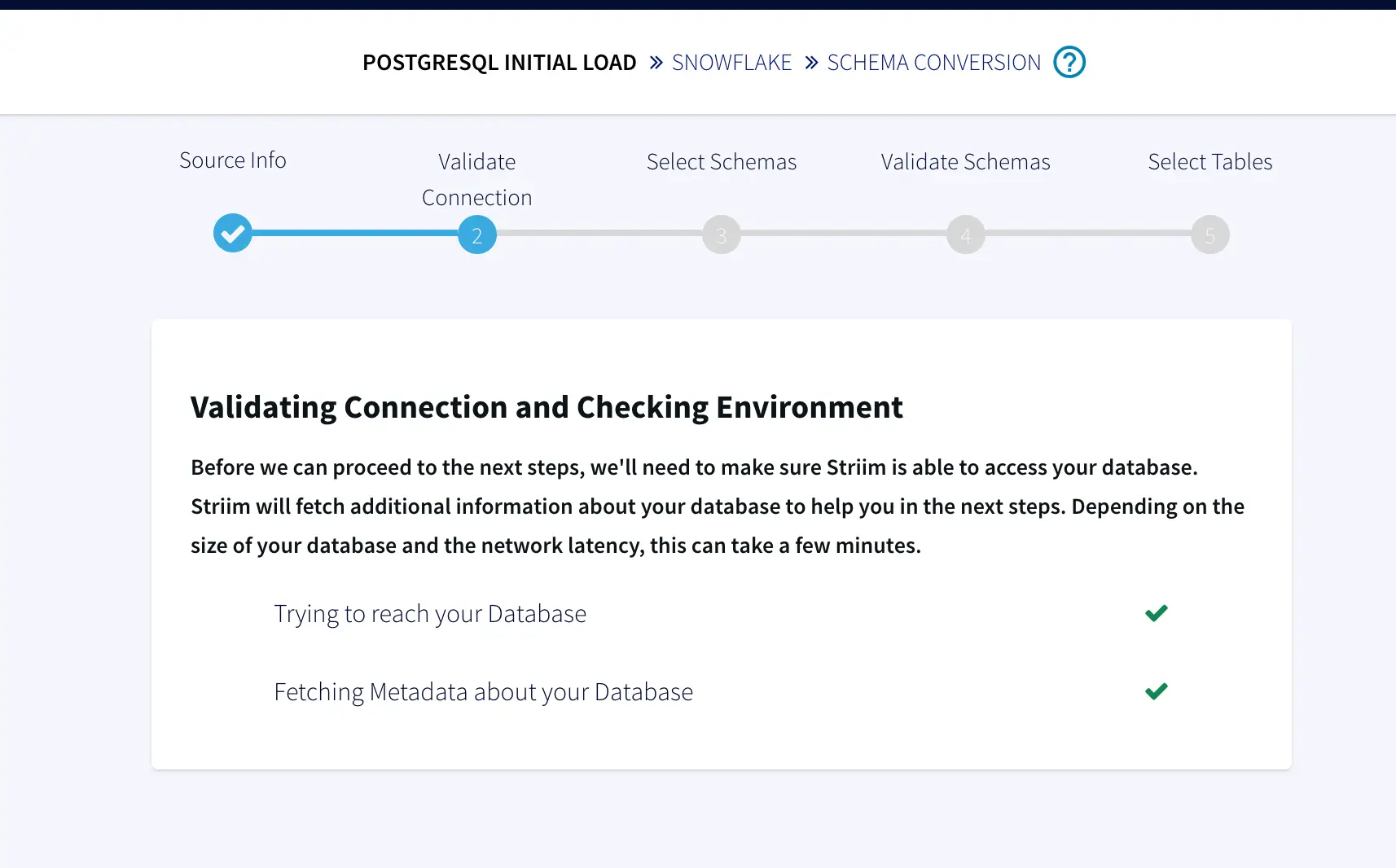The height and width of the screenshot is (868, 1396).
Task: Select the Select Tables step label
Action: 1209,162
